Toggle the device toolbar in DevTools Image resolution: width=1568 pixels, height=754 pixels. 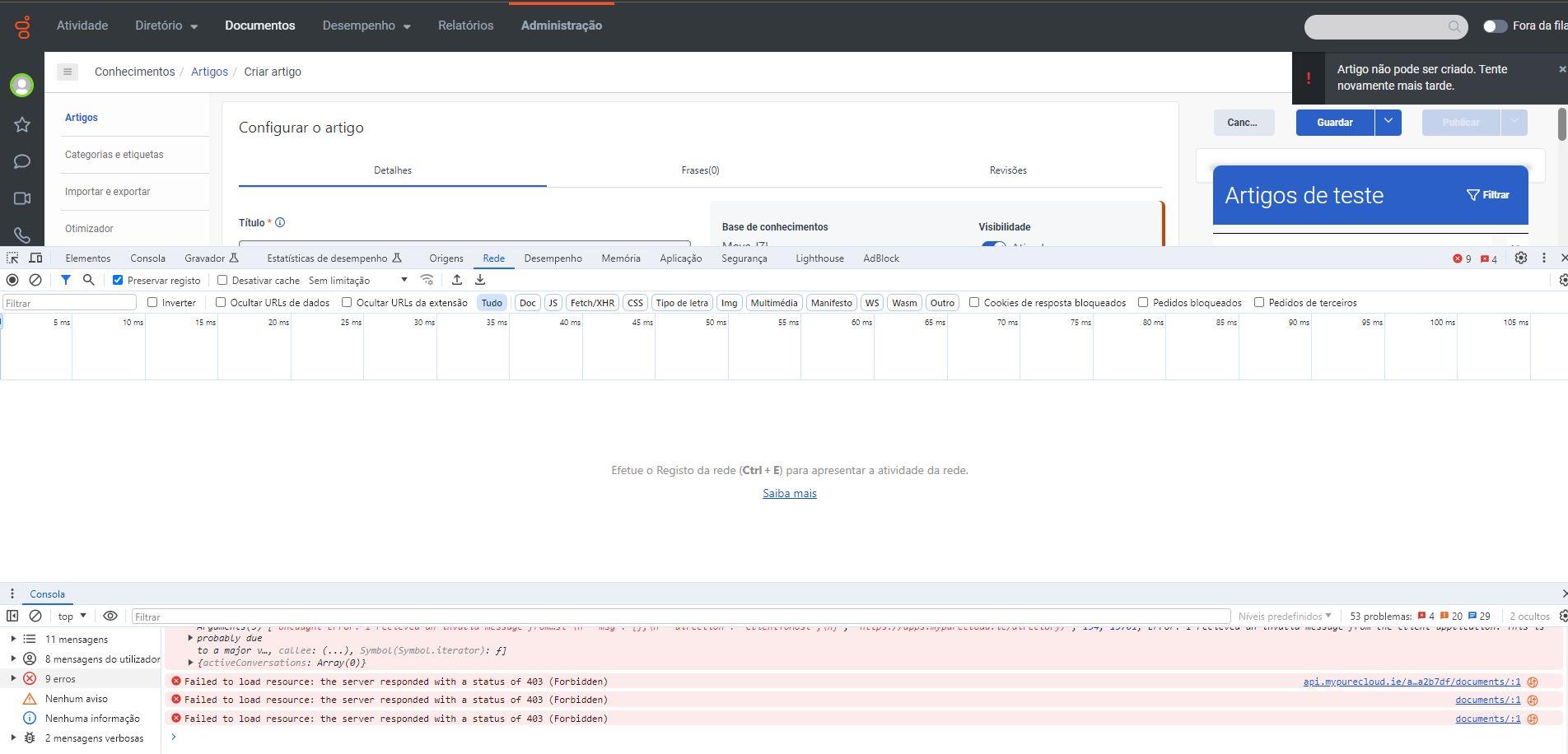[36, 258]
